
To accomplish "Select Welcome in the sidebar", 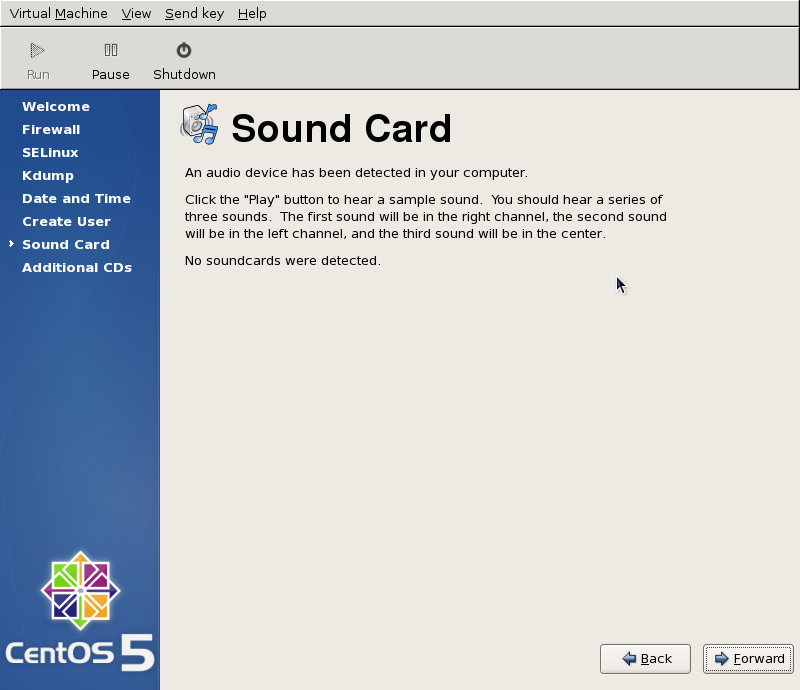I will [x=56, y=107].
